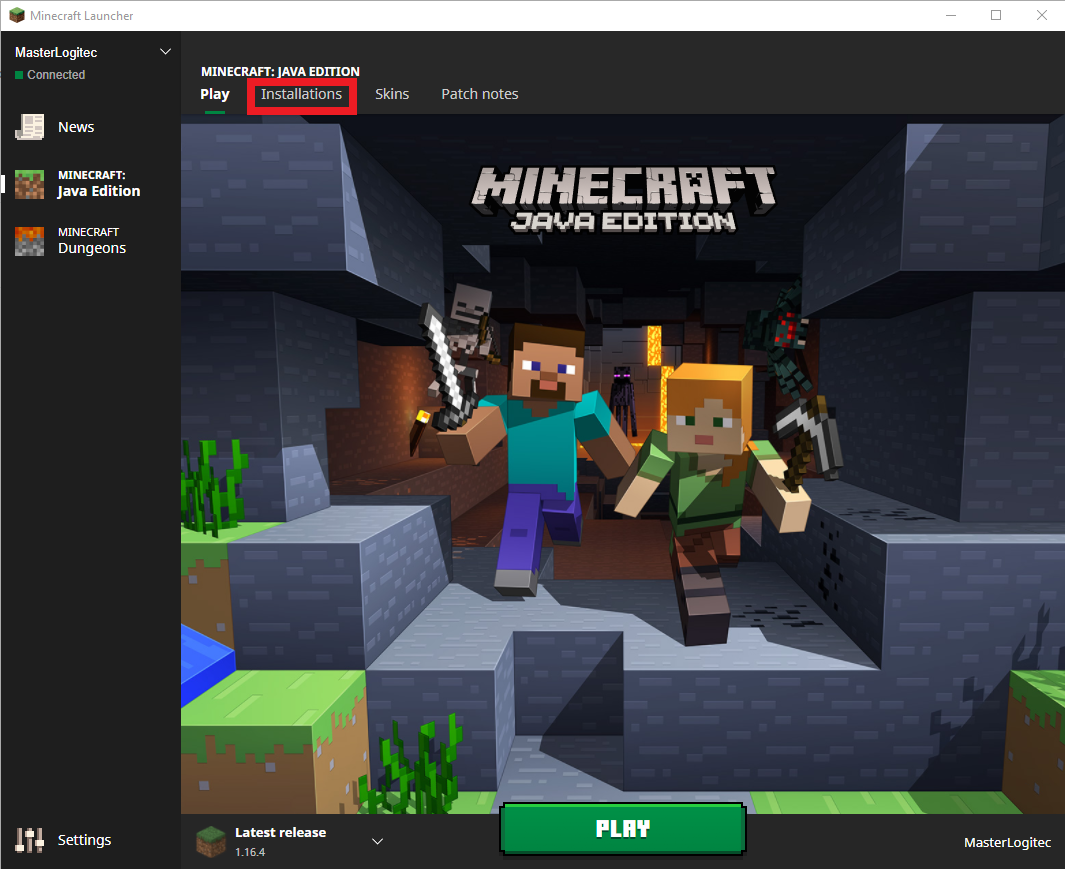Expand the Latest release version dropdown

pyautogui.click(x=378, y=841)
